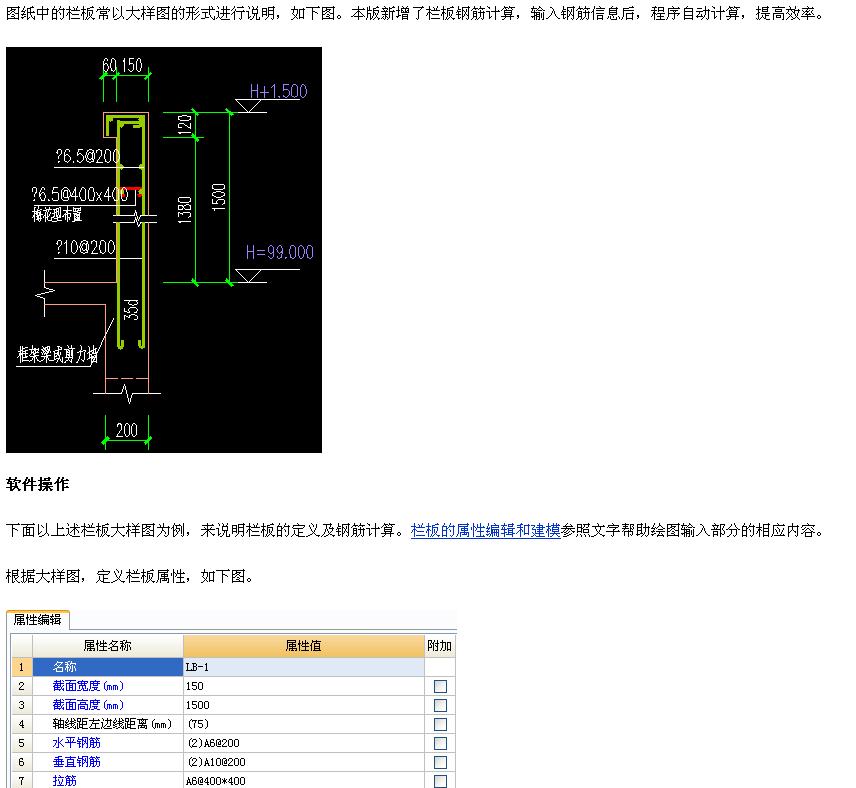Check the 附加 checkbox for 截面高度 row

pos(440,705)
